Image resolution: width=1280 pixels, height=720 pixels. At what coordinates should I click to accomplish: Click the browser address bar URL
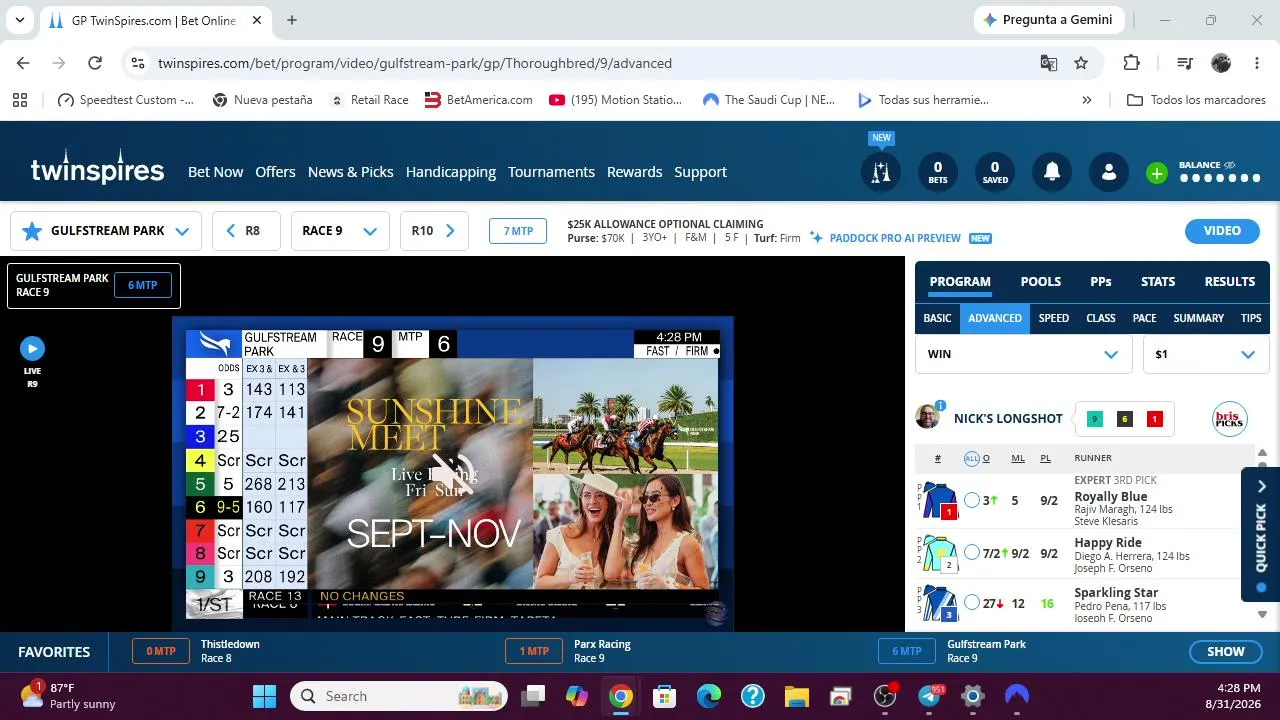pyautogui.click(x=415, y=63)
